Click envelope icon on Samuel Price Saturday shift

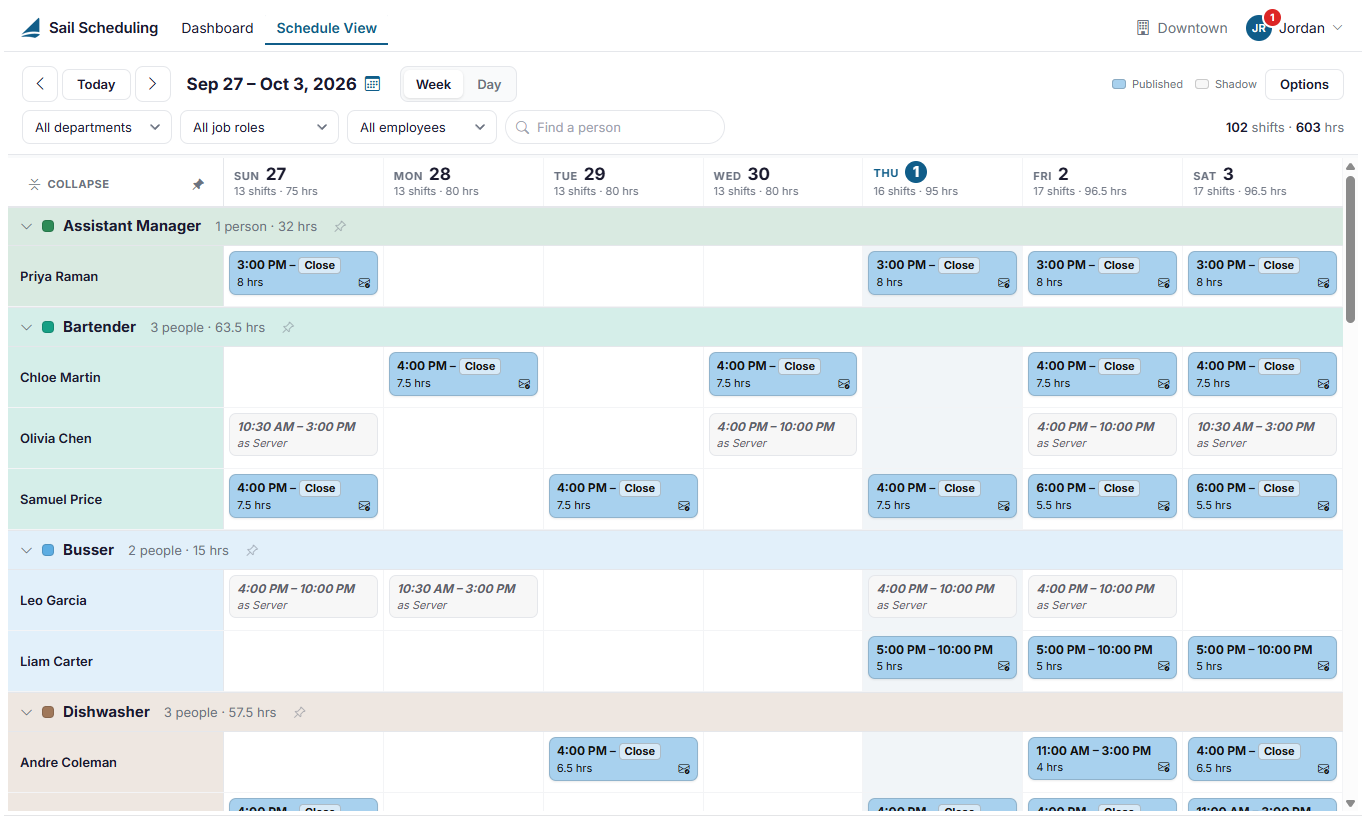(x=1324, y=506)
